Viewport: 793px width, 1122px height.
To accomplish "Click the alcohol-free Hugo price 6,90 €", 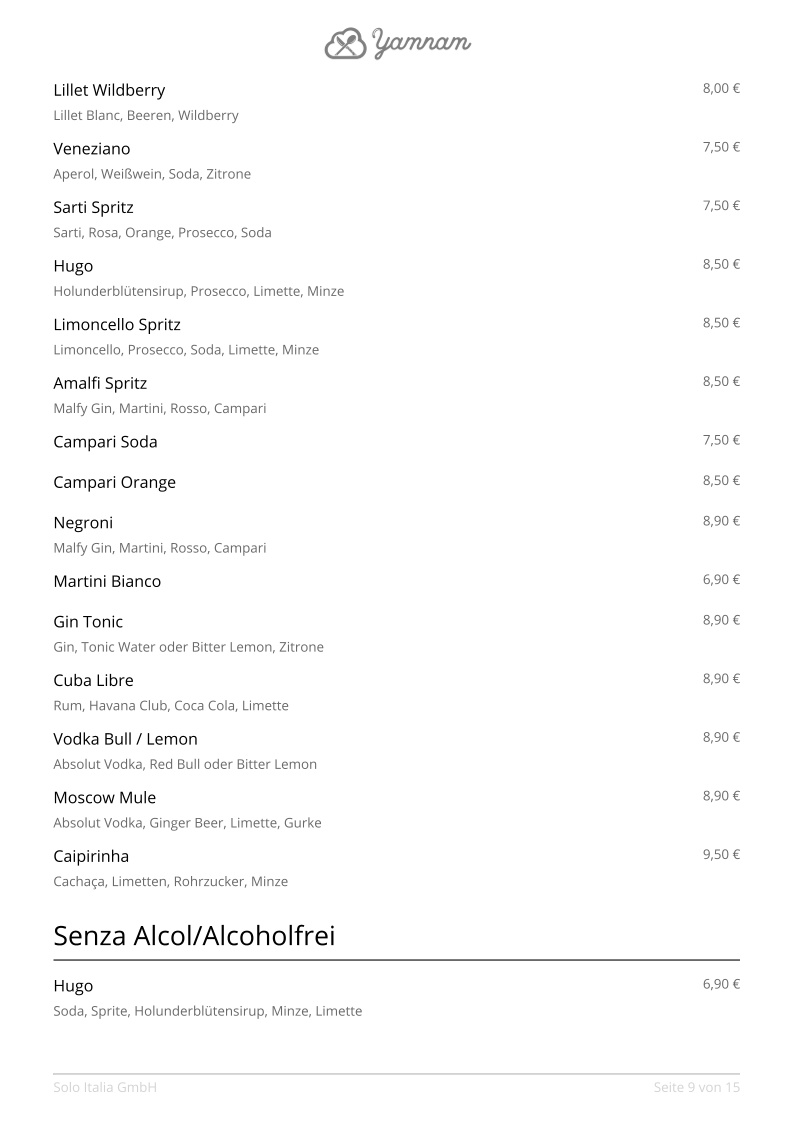I will (x=721, y=984).
